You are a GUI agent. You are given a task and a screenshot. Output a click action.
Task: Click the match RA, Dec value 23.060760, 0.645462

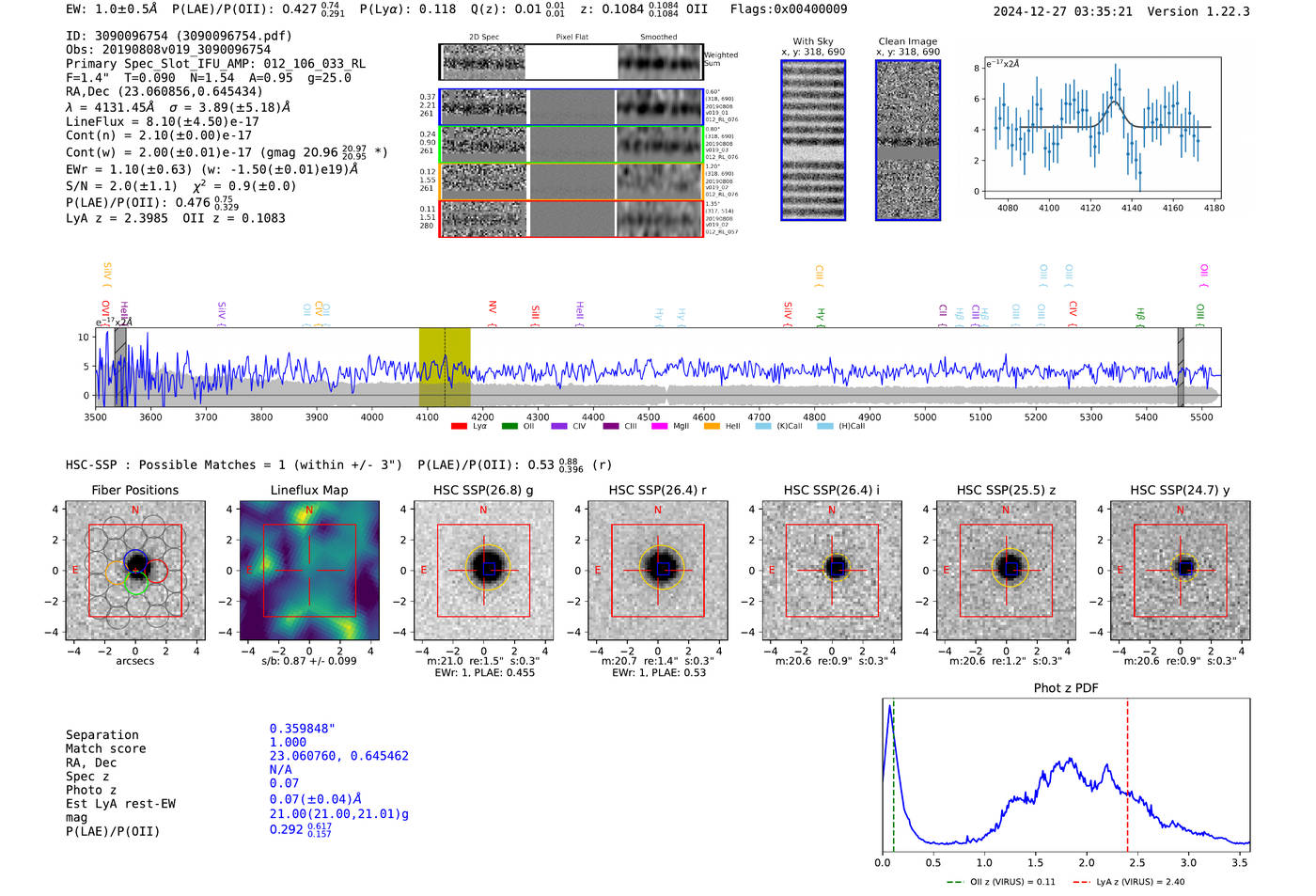[339, 756]
